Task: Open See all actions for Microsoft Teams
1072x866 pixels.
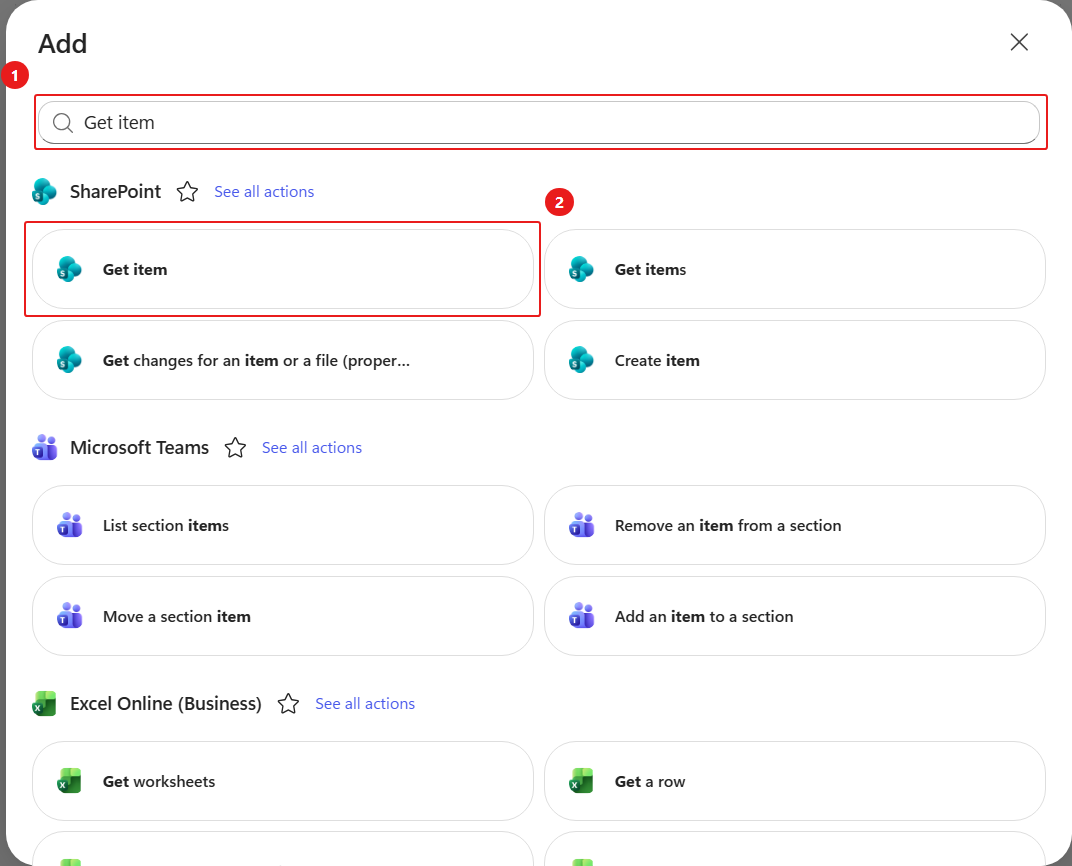Action: (x=312, y=448)
